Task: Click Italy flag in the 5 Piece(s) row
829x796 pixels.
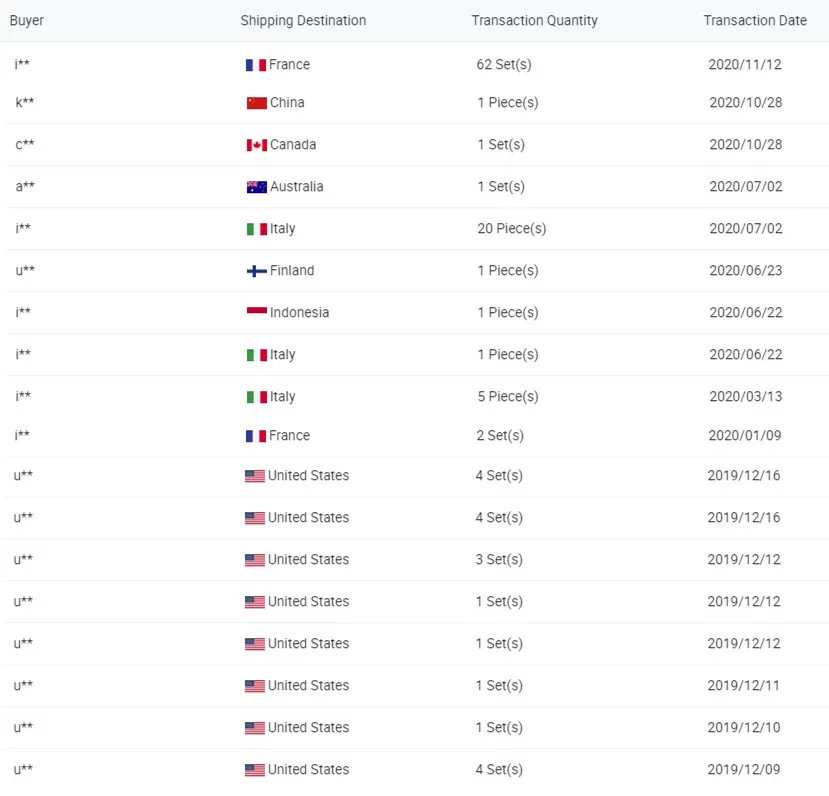Action: (256, 397)
